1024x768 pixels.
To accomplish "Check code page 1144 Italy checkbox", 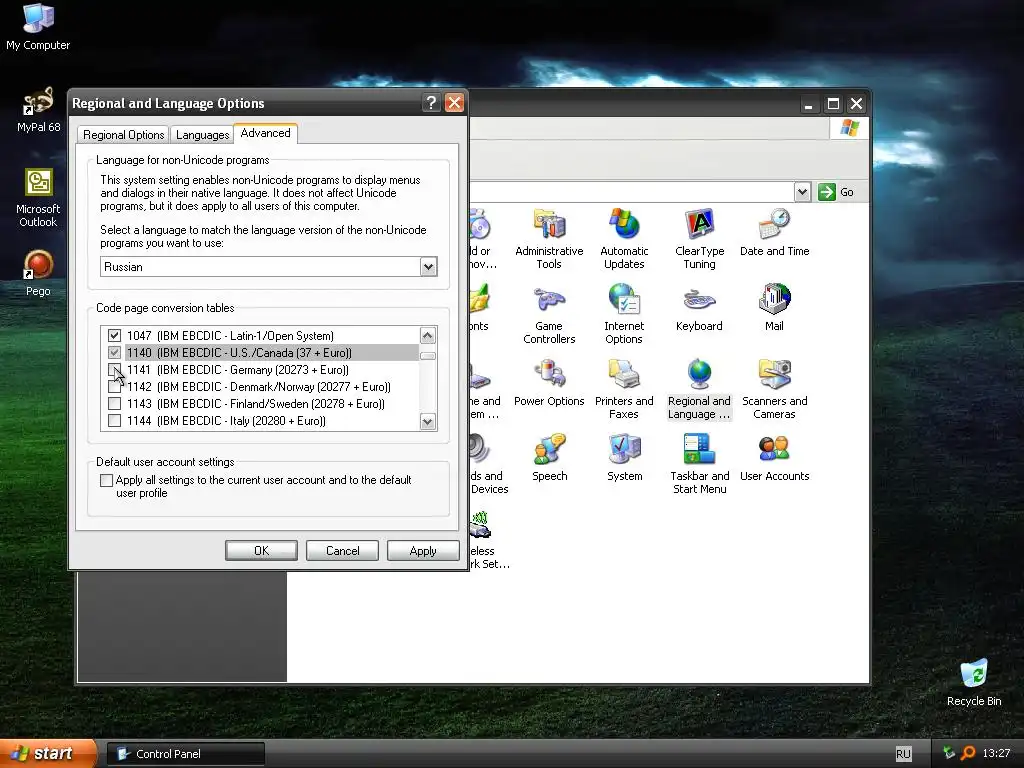I will pyautogui.click(x=114, y=420).
